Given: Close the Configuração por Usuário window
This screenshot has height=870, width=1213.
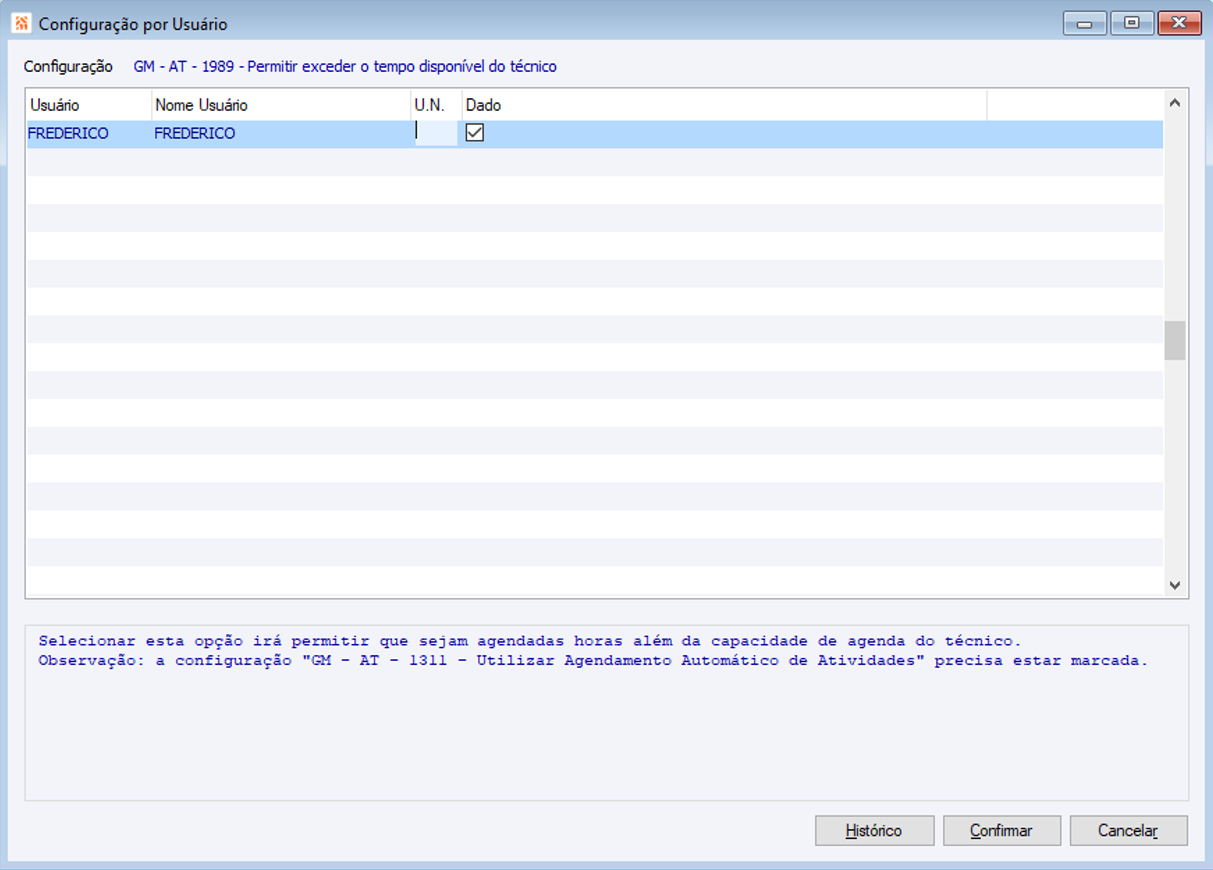Looking at the screenshot, I should click(1179, 23).
